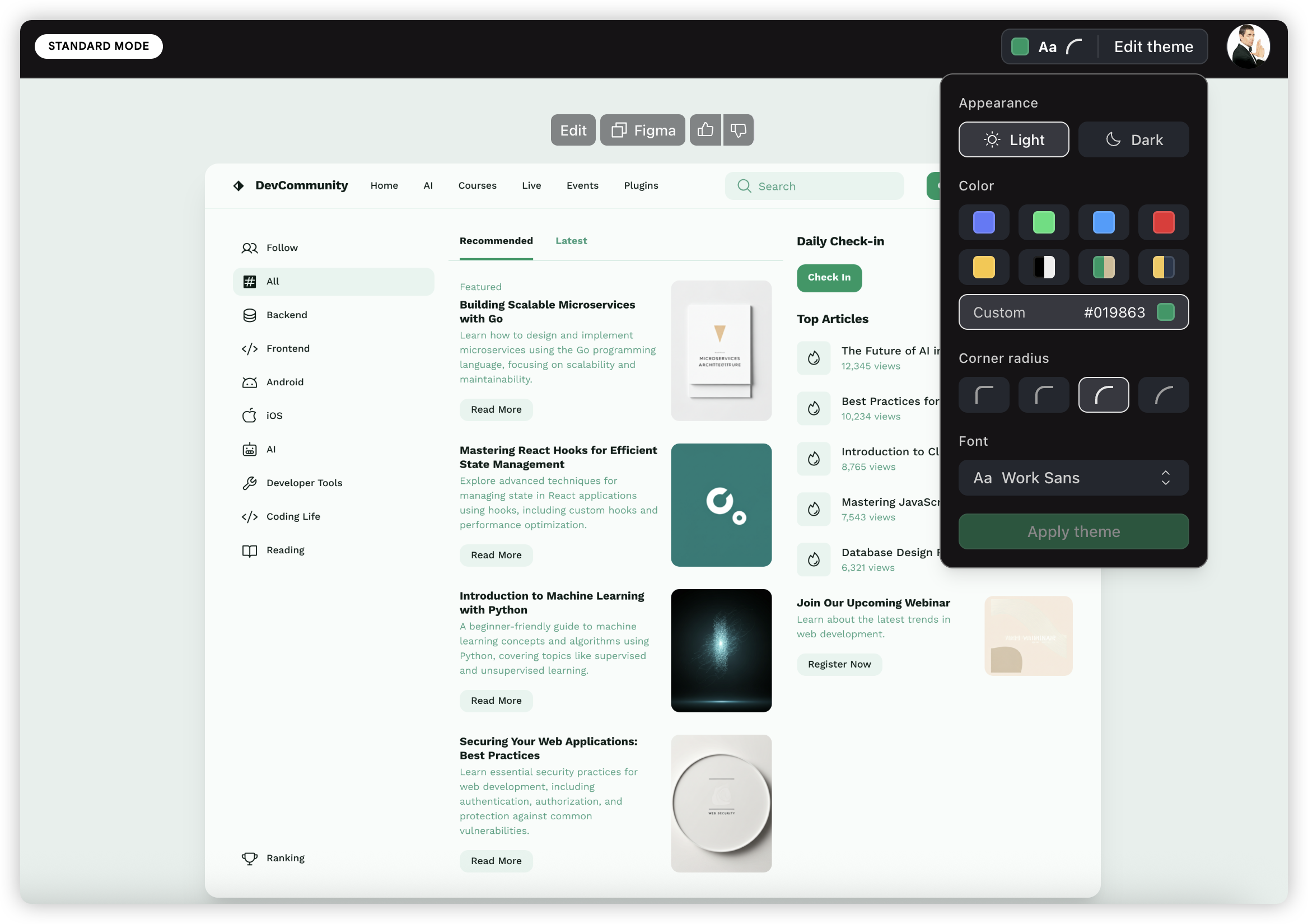Collapse the Edit theme panel
Image resolution: width=1308 pixels, height=924 pixels.
pyautogui.click(x=1153, y=46)
